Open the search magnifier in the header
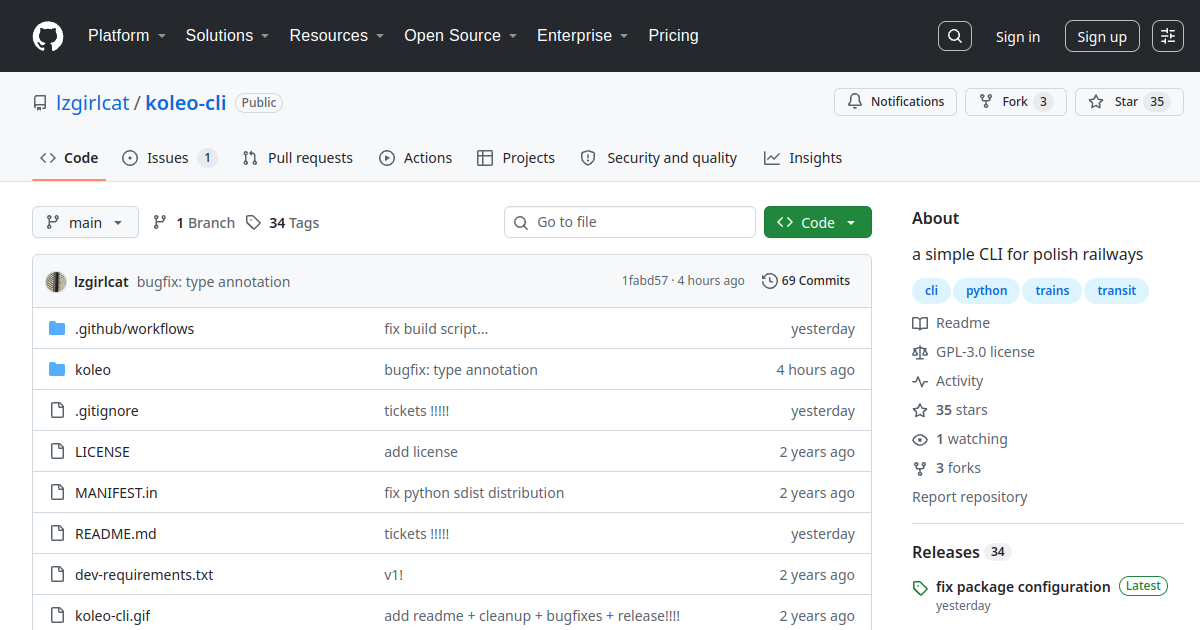Viewport: 1200px width, 630px height. pyautogui.click(x=955, y=36)
